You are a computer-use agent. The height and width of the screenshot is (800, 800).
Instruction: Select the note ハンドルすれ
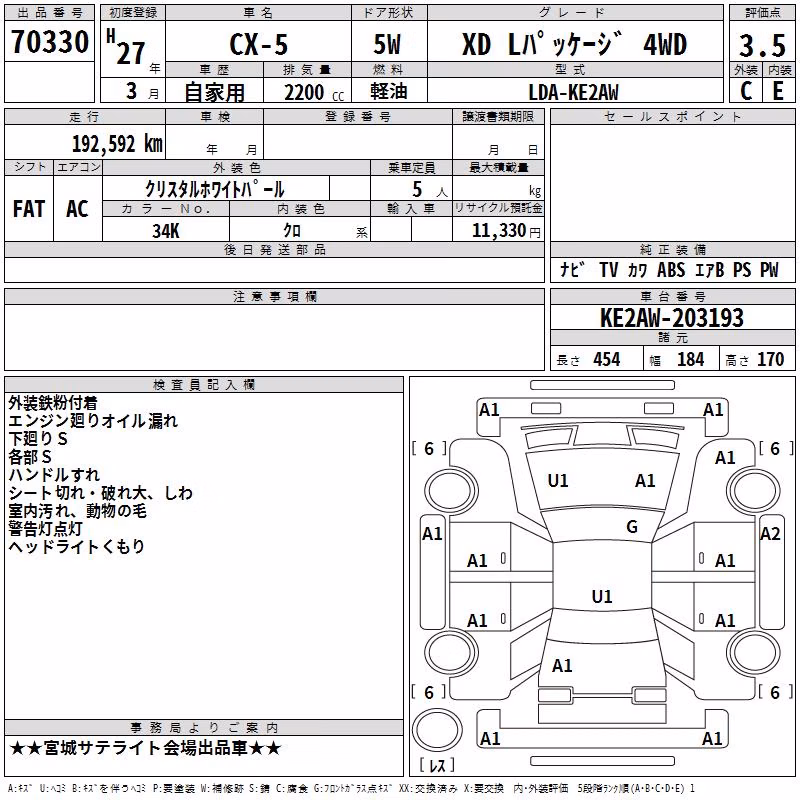tap(54, 474)
